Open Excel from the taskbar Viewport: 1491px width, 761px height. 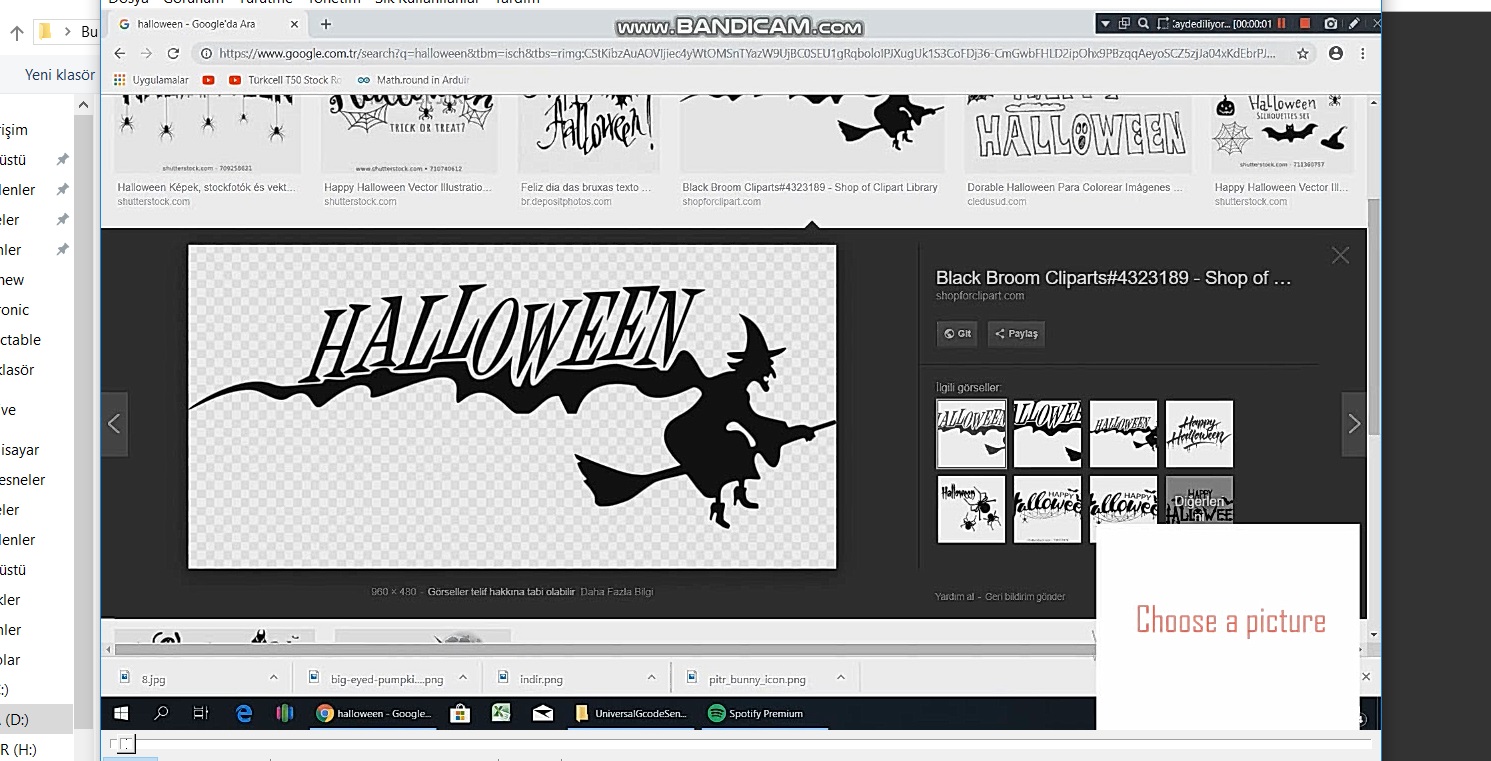point(501,713)
